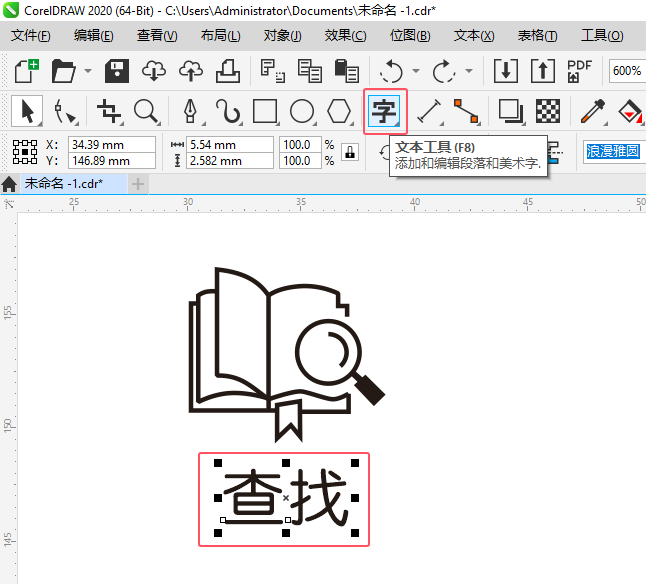The image size is (646, 584).
Task: Click the Save disk icon
Action: 117,71
